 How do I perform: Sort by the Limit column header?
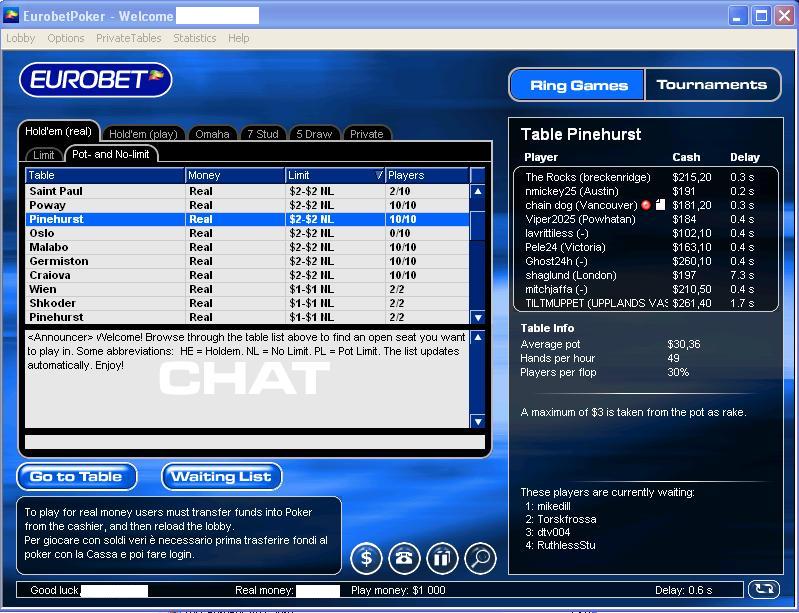[x=335, y=175]
